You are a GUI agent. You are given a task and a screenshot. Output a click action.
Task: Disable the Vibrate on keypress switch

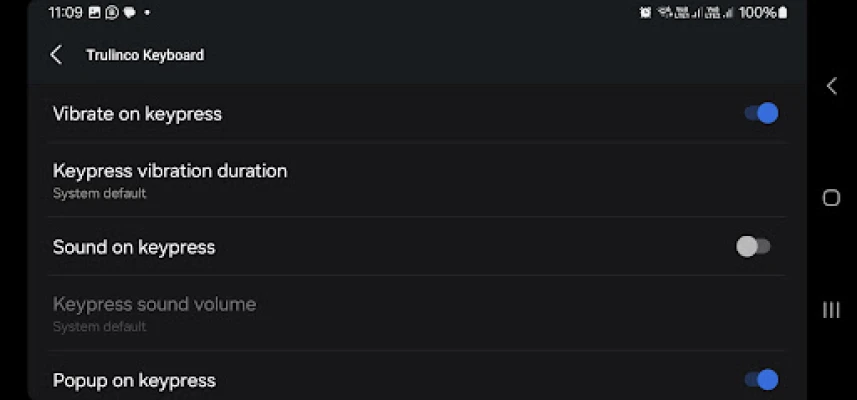761,114
